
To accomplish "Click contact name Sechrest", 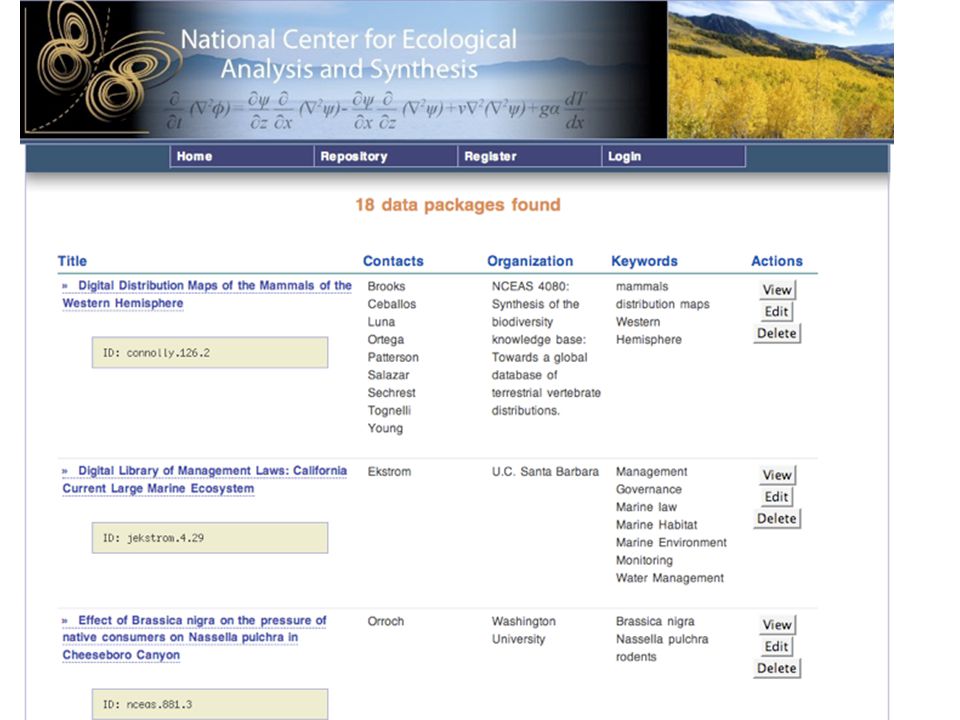I will (x=391, y=392).
